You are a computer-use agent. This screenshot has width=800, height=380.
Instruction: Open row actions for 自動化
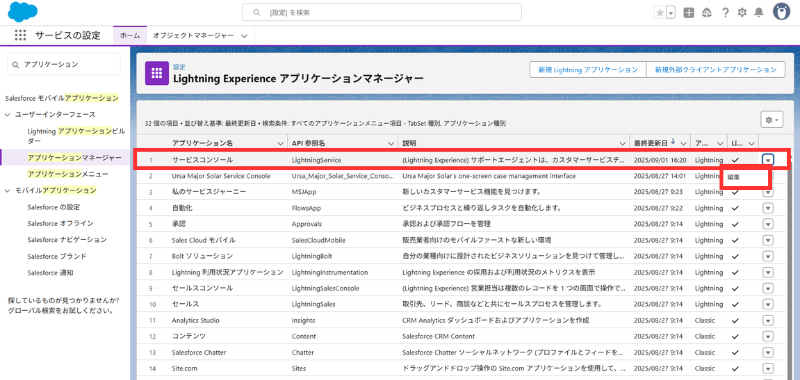click(768, 209)
